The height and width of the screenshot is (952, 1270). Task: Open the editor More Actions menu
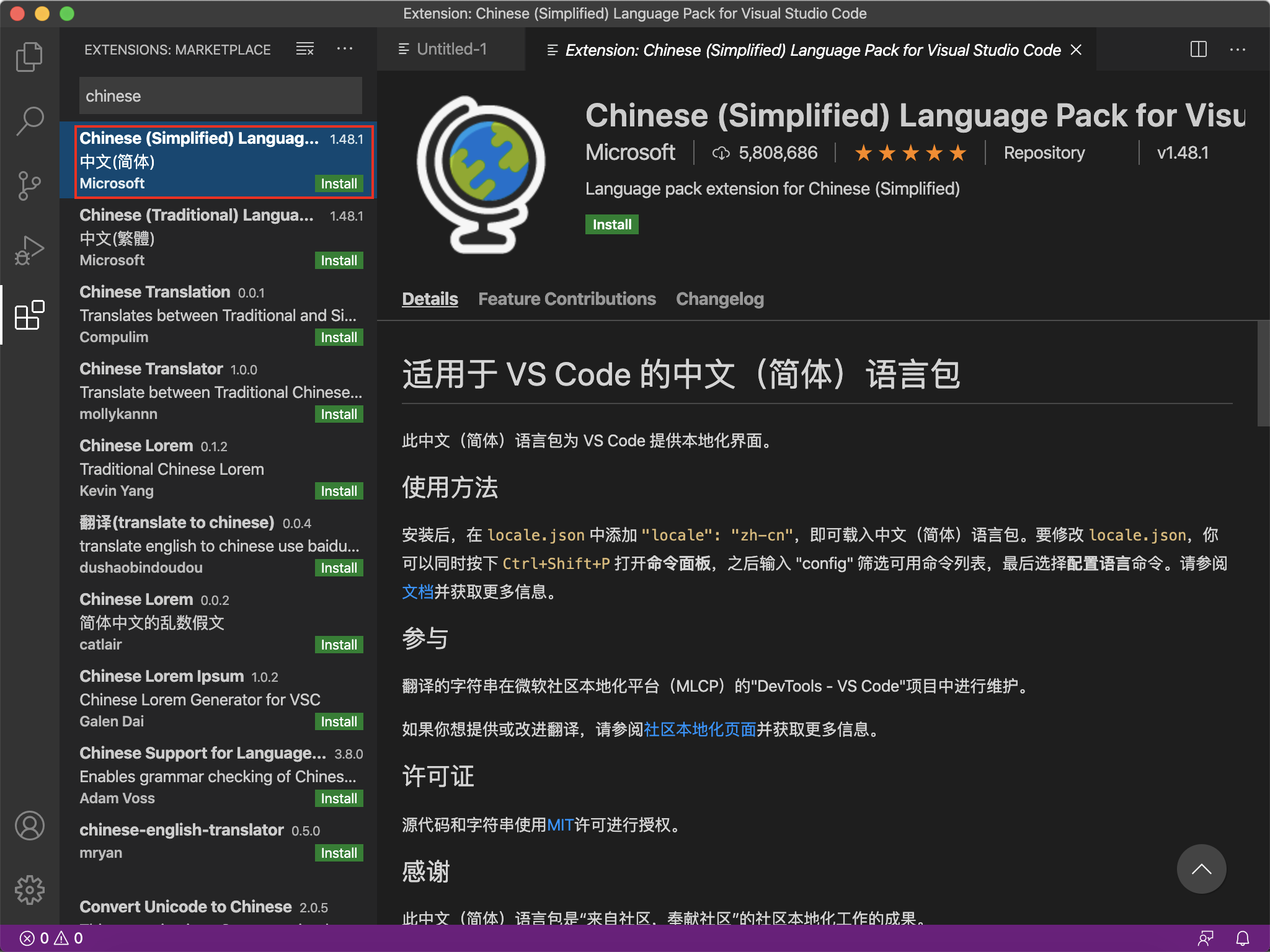[1238, 49]
